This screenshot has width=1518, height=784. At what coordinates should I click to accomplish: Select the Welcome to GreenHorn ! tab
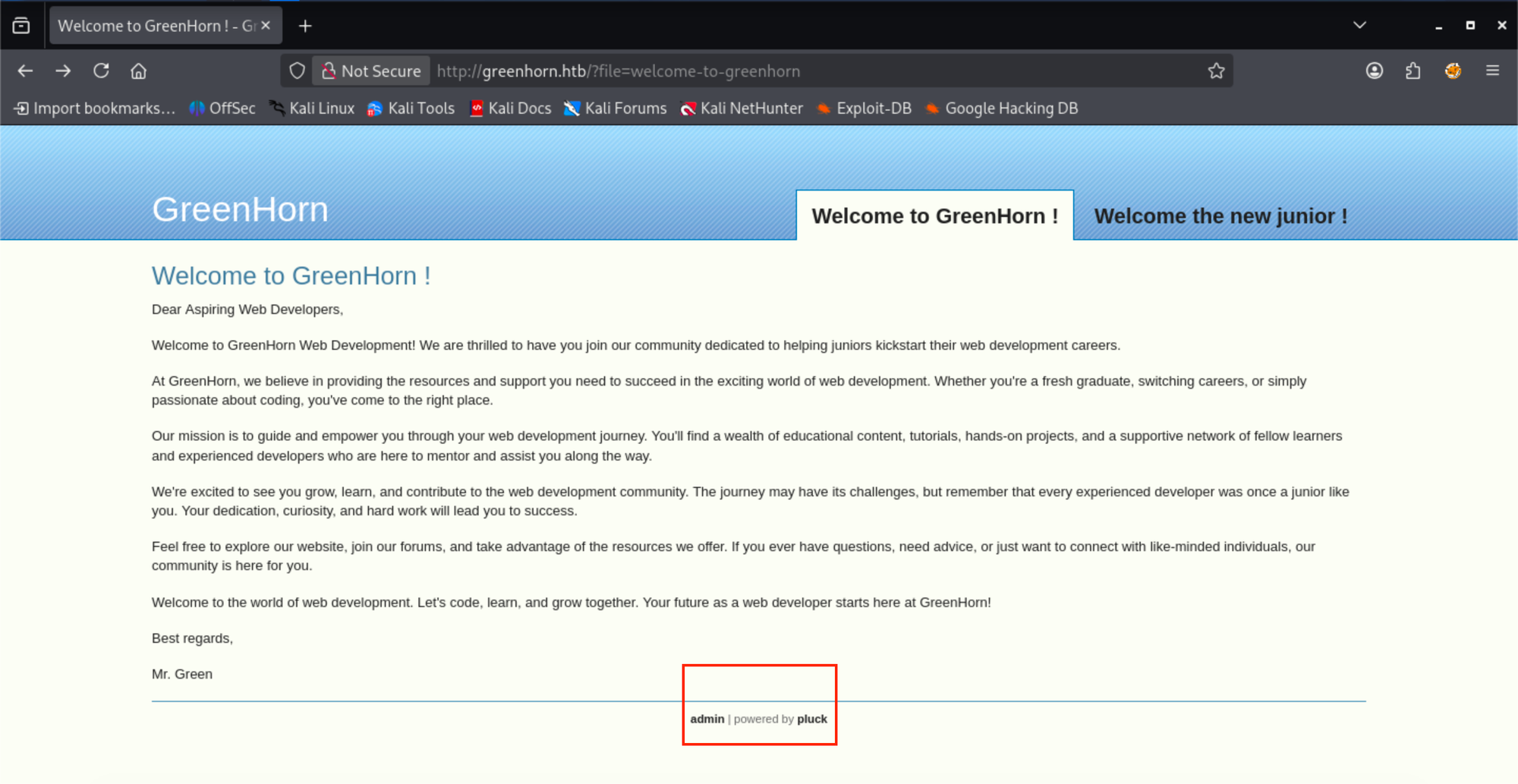[934, 216]
